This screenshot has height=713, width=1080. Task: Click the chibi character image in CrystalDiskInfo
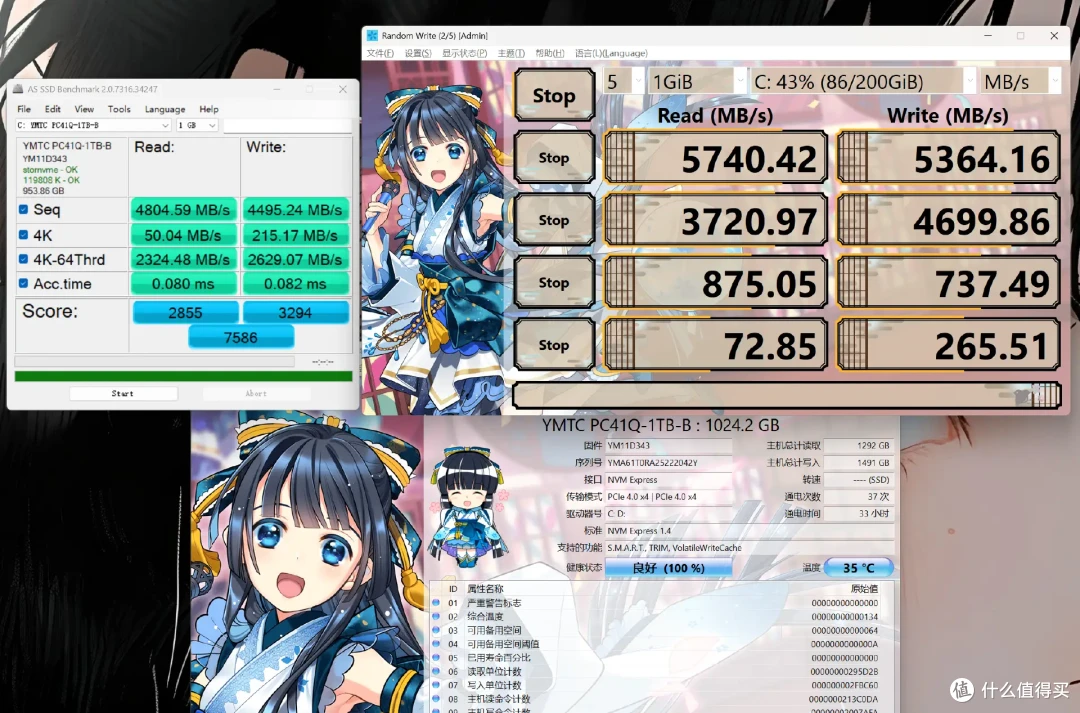point(468,506)
